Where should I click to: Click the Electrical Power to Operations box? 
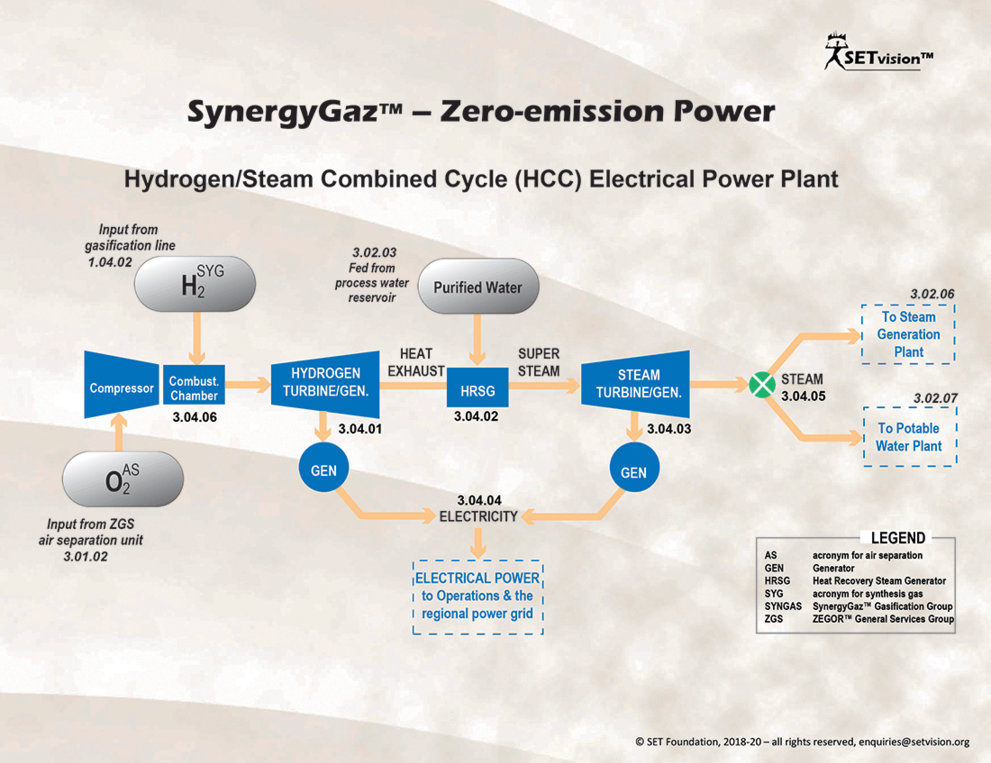pyautogui.click(x=478, y=596)
